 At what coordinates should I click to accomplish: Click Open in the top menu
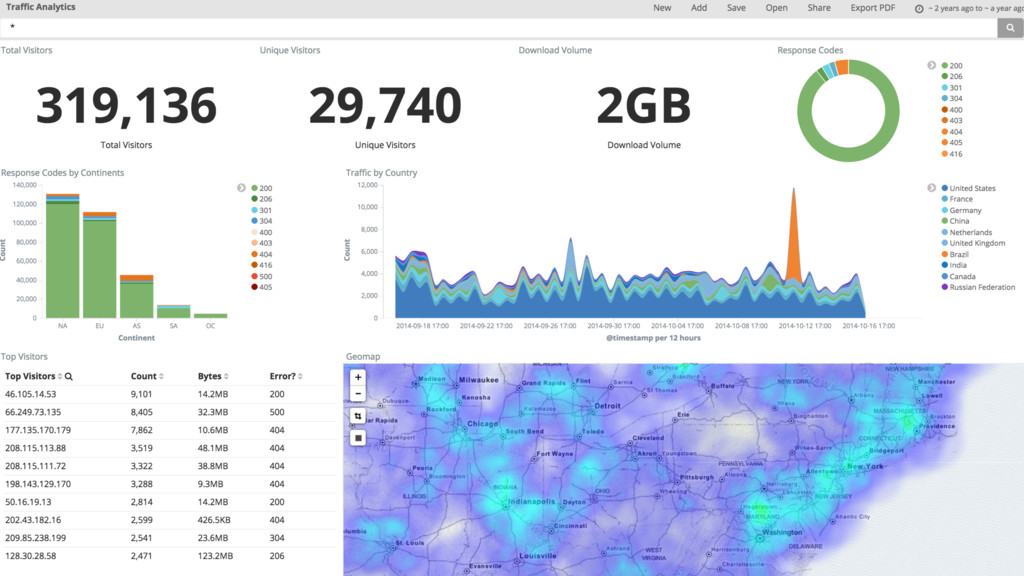click(776, 8)
